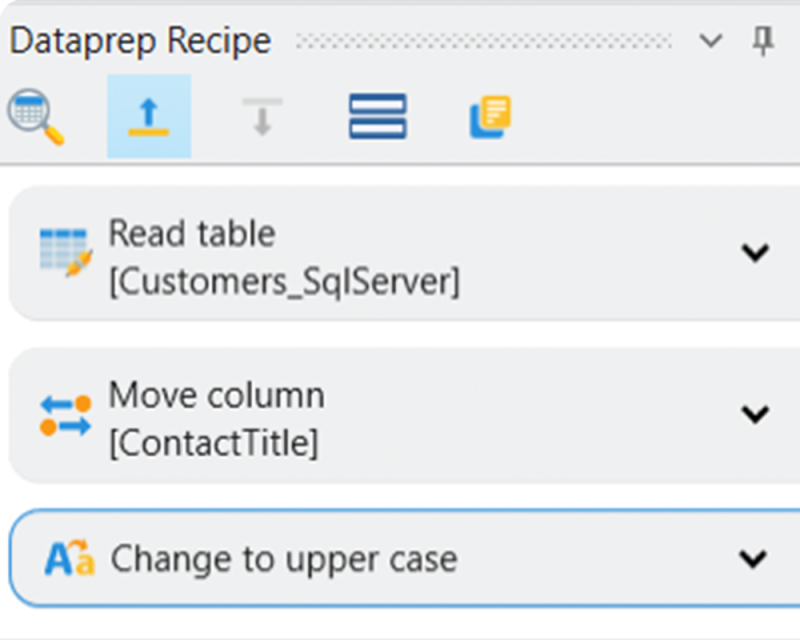Click the Change to upper case icon
The height and width of the screenshot is (640, 800).
[x=69, y=558]
